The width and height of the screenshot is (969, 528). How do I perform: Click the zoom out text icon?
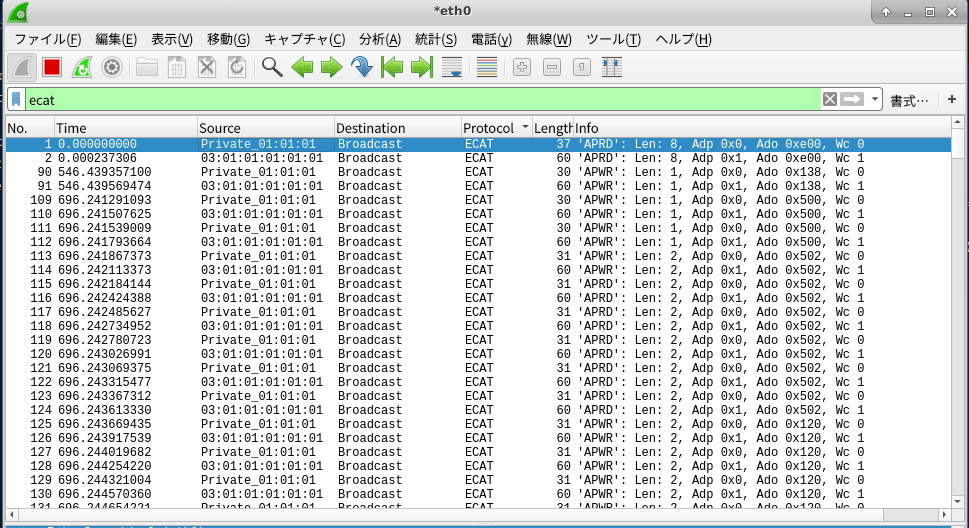(x=552, y=67)
